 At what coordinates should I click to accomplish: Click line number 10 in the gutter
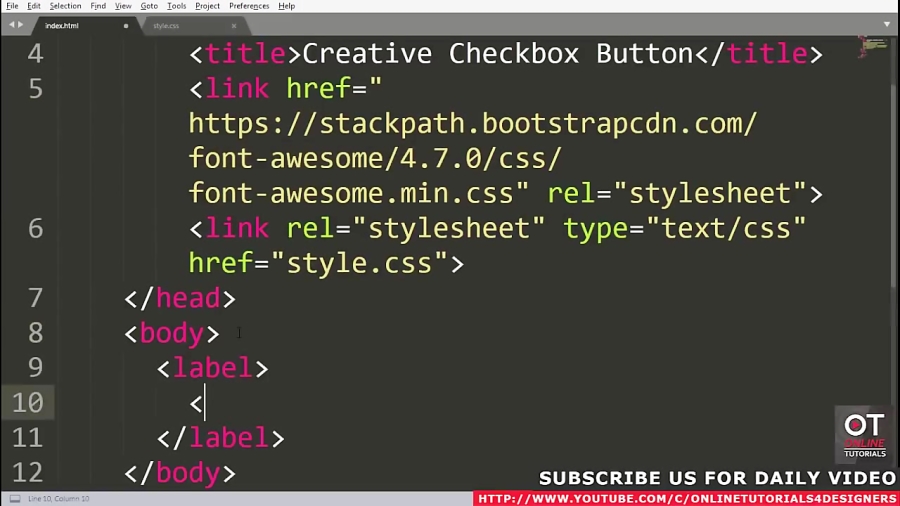pos(27,403)
